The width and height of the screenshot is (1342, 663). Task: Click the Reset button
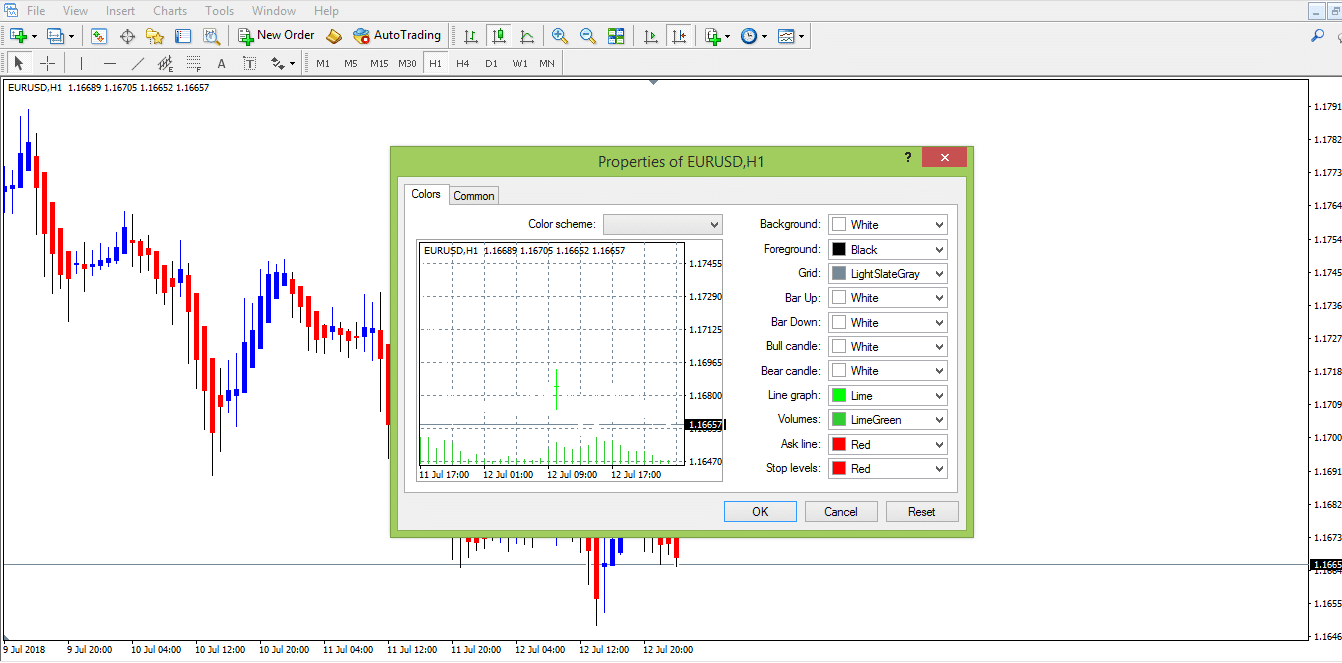coord(922,512)
